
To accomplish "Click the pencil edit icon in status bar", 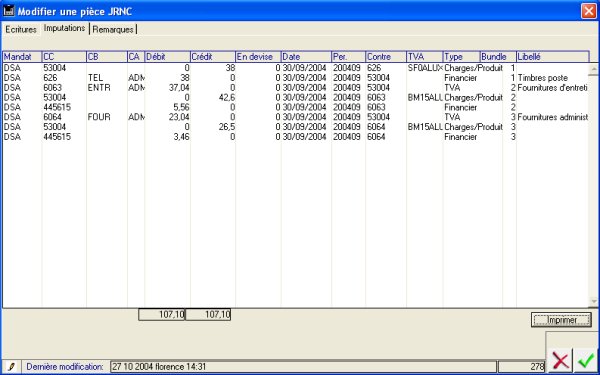I will (x=11, y=366).
